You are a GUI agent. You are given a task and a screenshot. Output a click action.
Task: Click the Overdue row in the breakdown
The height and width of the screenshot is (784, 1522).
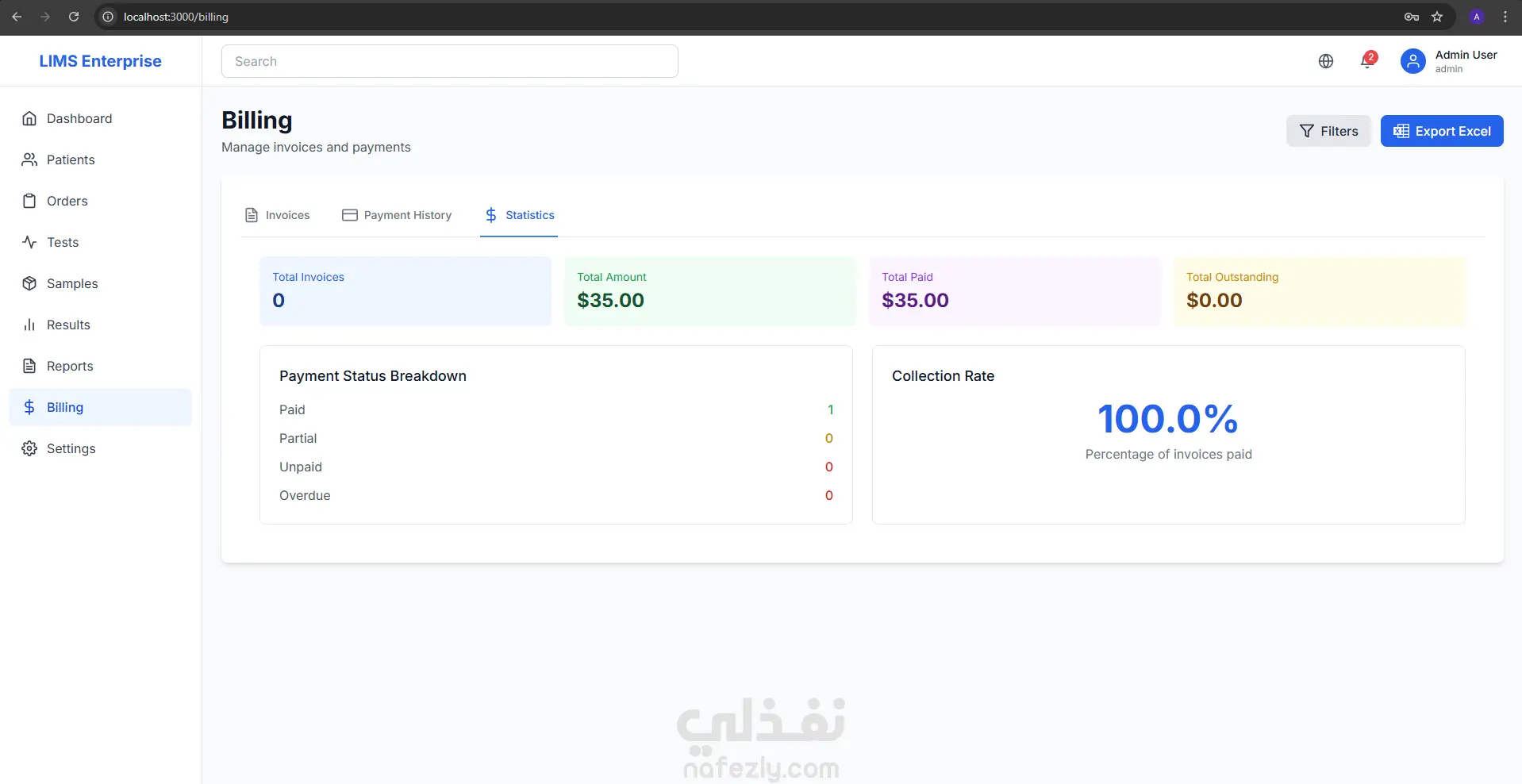(x=556, y=495)
